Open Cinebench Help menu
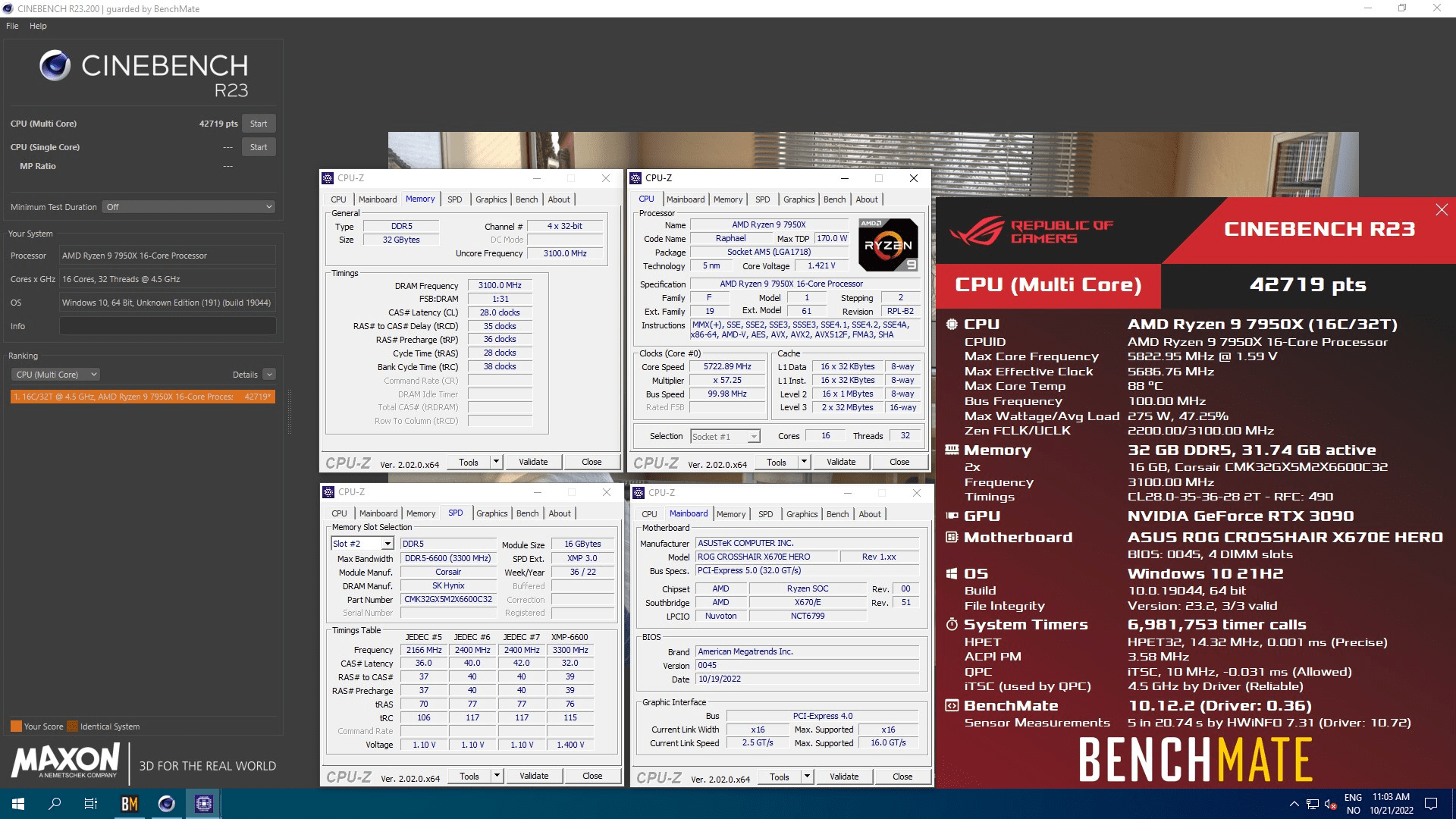Image resolution: width=1456 pixels, height=819 pixels. tap(38, 26)
